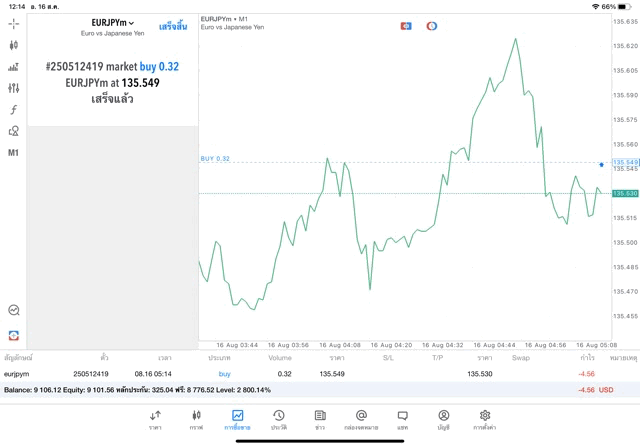The image size is (640, 447).
Task: Click the order time 08.16 05:14
Action: tap(153, 374)
